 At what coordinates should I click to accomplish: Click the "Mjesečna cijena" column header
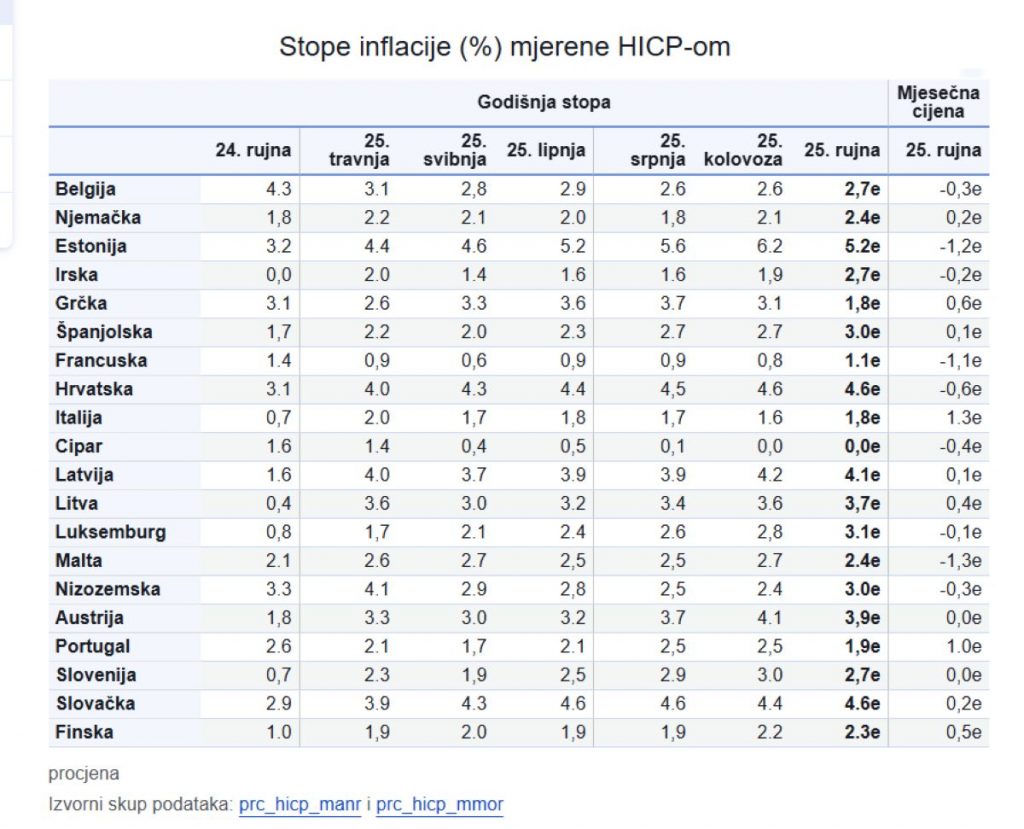pos(938,102)
